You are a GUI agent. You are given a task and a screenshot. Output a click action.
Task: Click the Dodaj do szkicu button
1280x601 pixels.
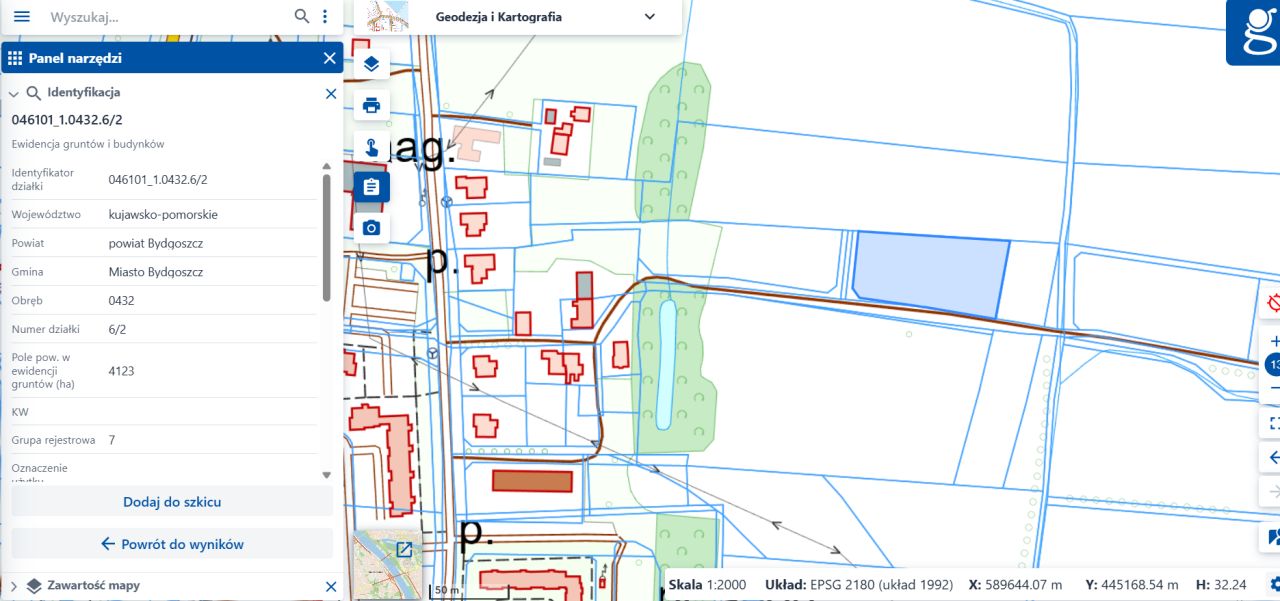pos(171,501)
